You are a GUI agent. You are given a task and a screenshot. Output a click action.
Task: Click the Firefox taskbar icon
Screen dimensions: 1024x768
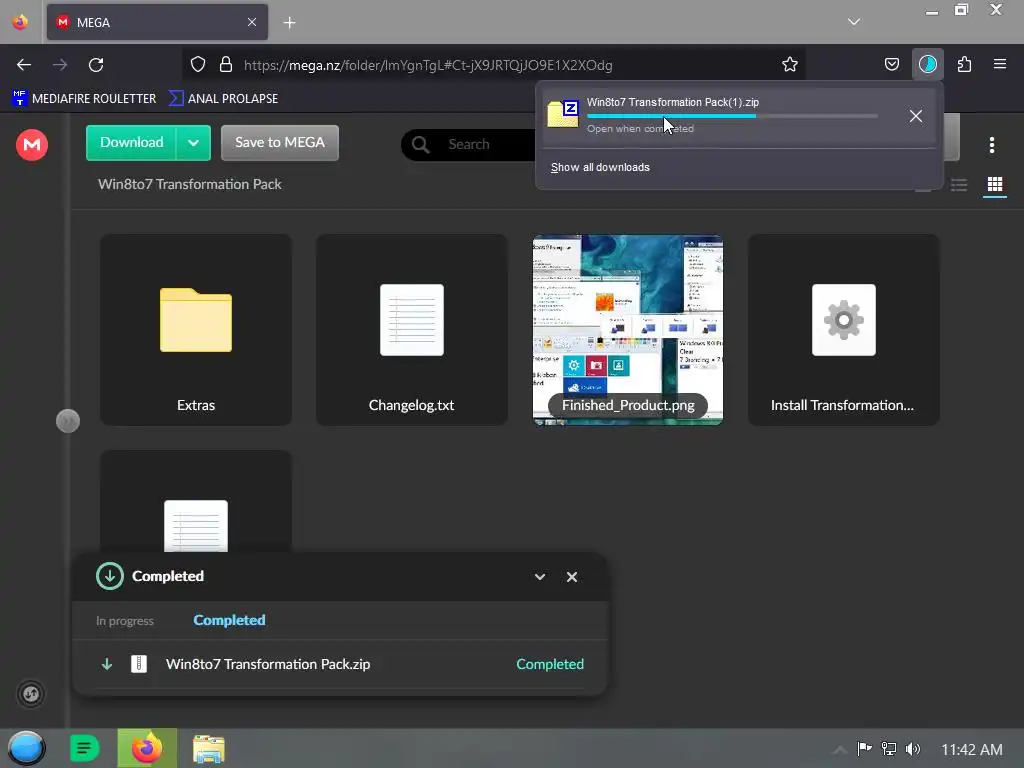(x=147, y=748)
